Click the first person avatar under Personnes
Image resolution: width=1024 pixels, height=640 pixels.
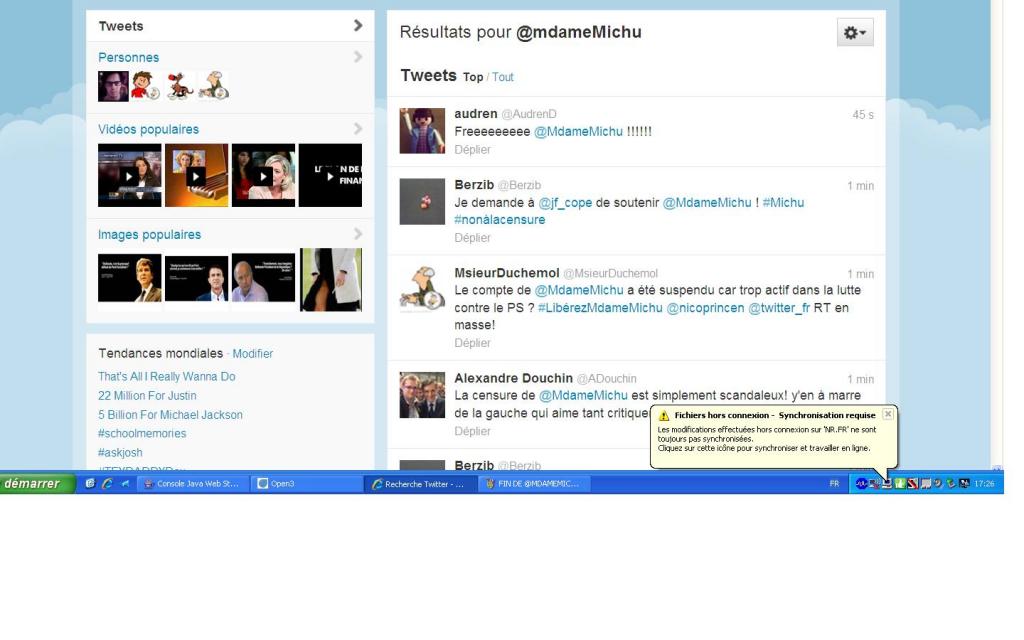click(x=113, y=86)
